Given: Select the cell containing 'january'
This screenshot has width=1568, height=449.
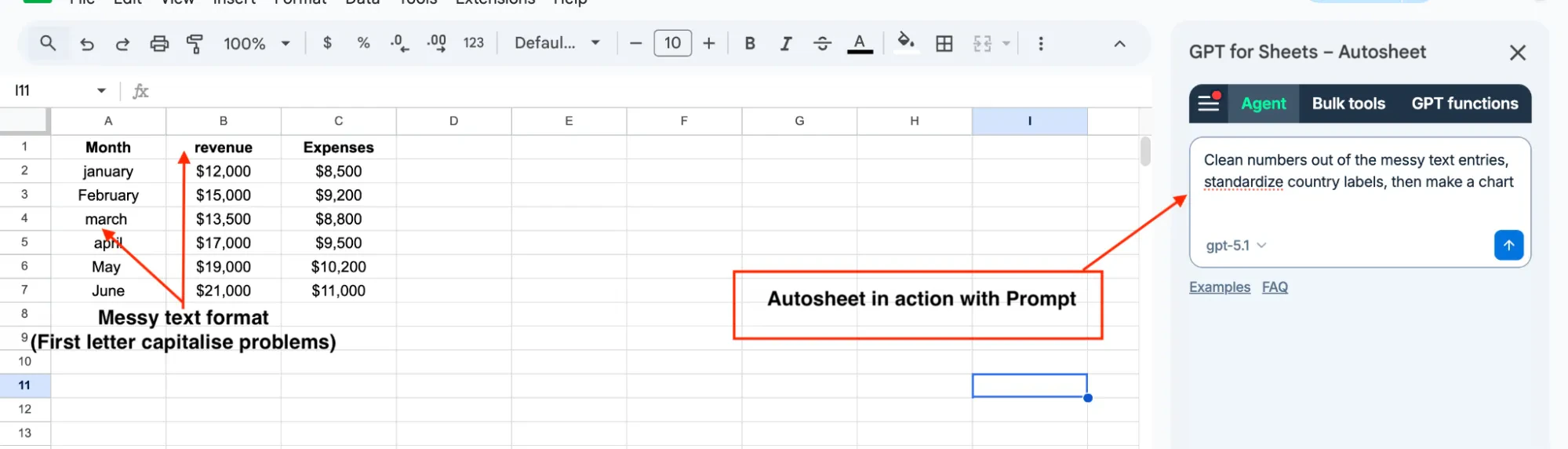Looking at the screenshot, I should point(108,171).
